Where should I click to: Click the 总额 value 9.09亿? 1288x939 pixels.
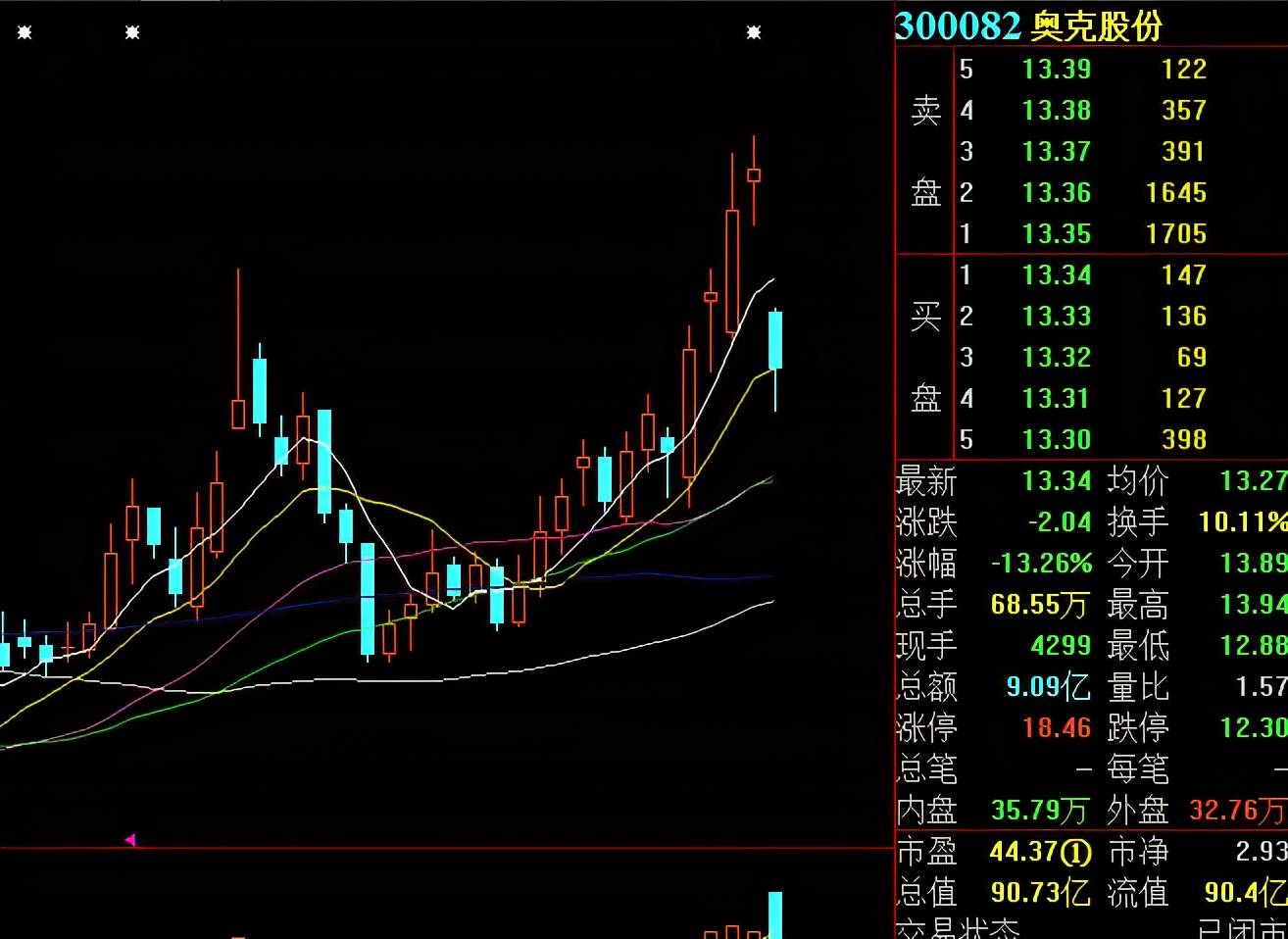point(1048,686)
